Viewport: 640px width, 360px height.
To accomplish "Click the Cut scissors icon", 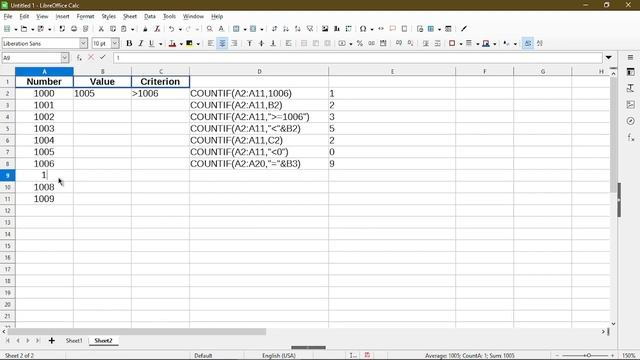I will pyautogui.click(x=101, y=29).
